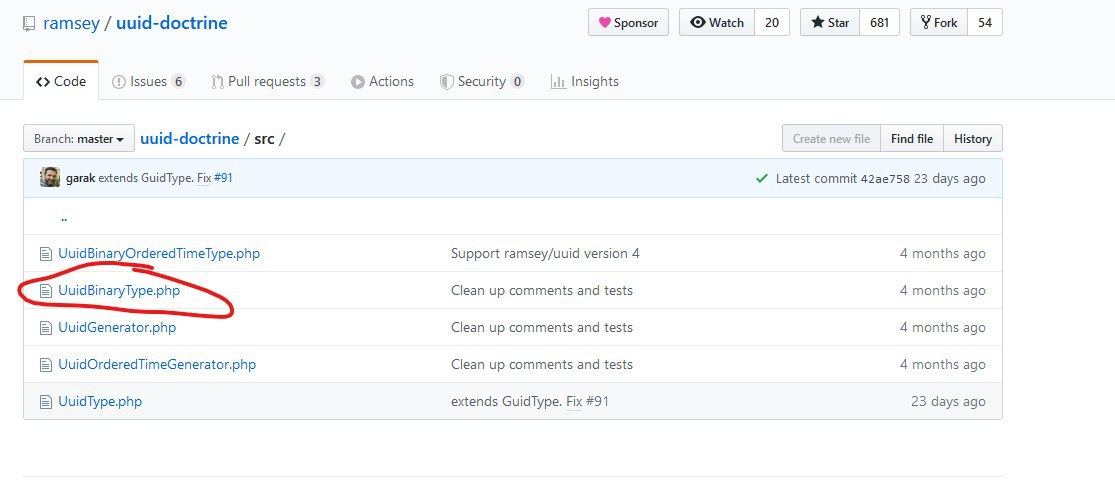Open the Pull requests tab
Viewport: 1115px width, 499px height.
coord(267,81)
